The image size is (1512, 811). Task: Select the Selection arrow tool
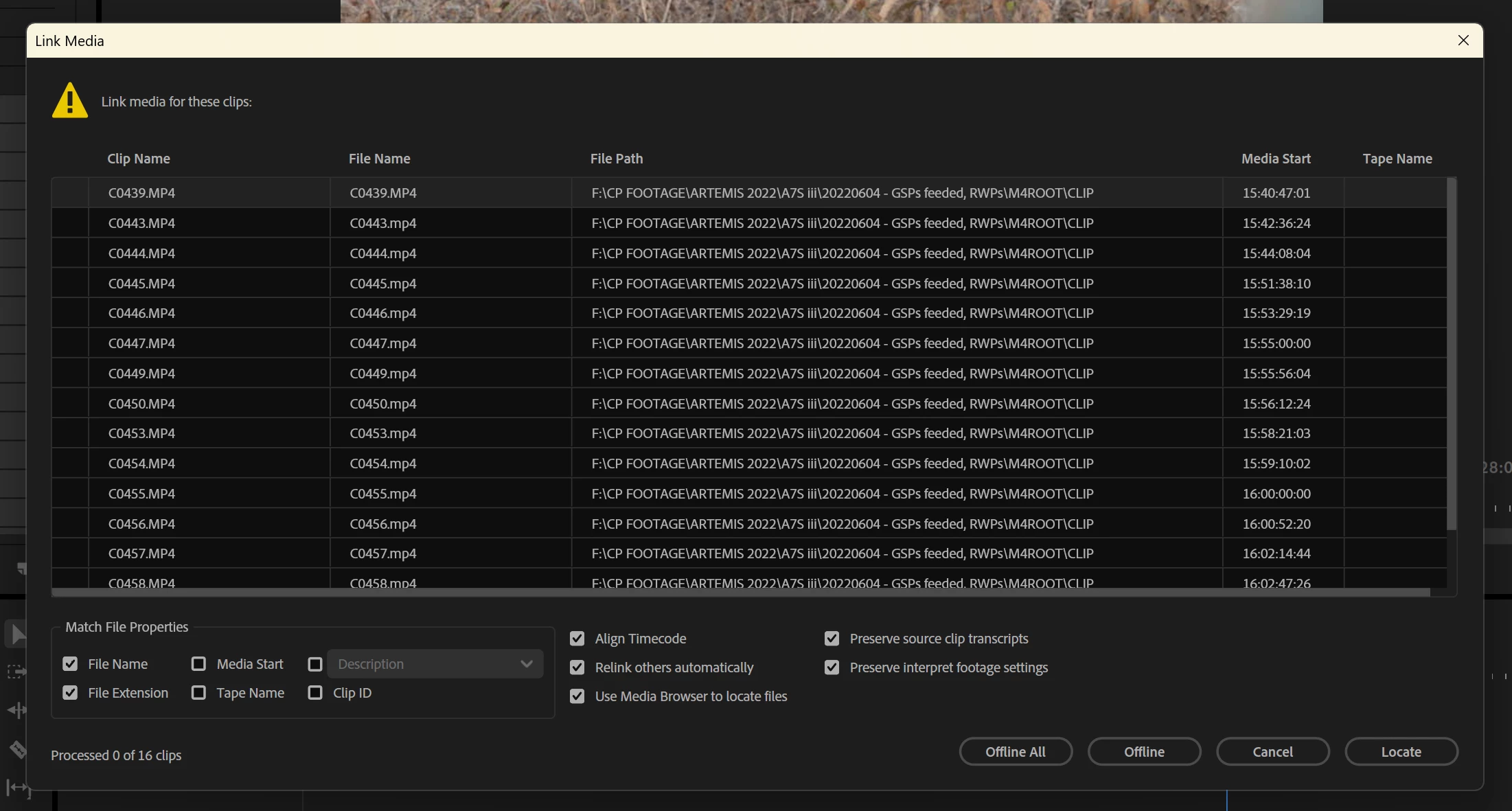point(16,635)
